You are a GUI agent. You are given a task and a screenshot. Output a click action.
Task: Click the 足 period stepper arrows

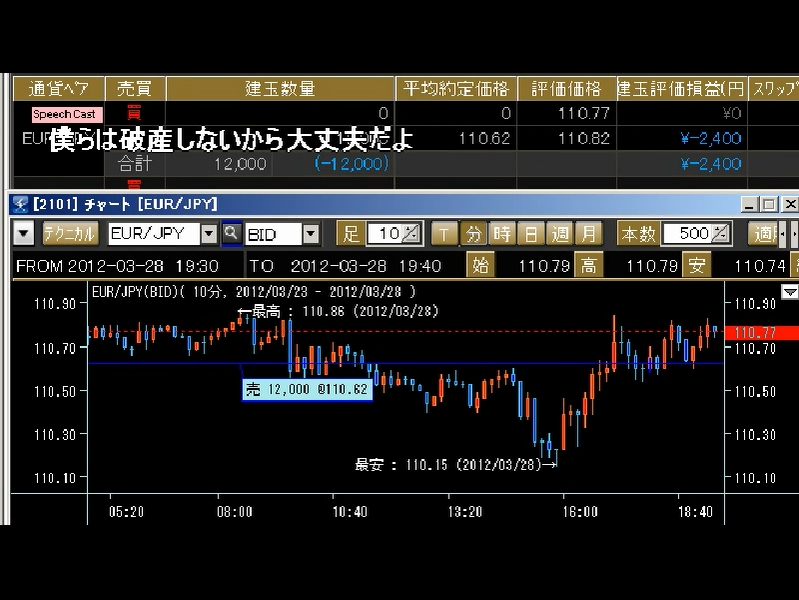411,233
